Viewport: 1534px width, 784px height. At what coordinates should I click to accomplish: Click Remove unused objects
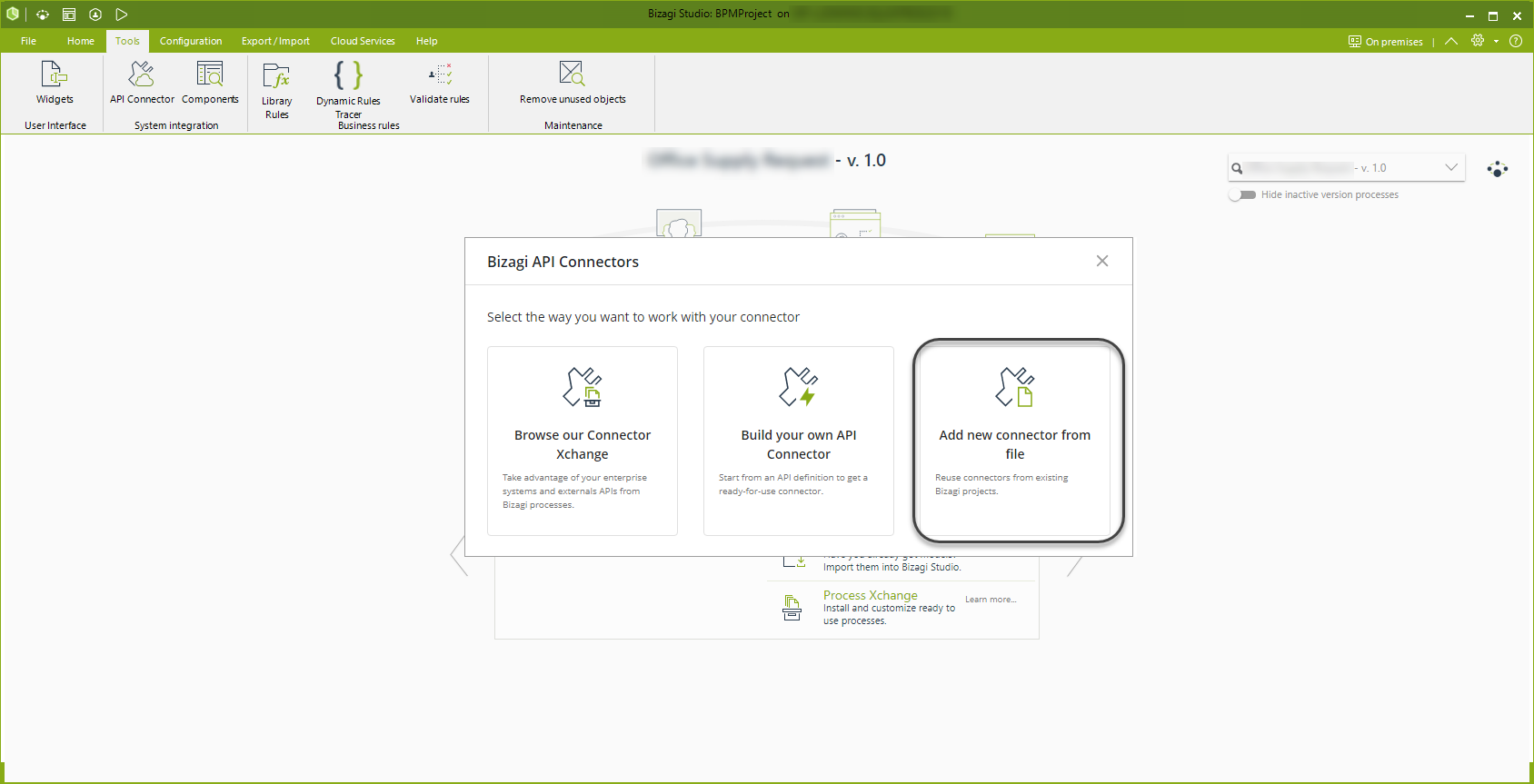point(573,83)
